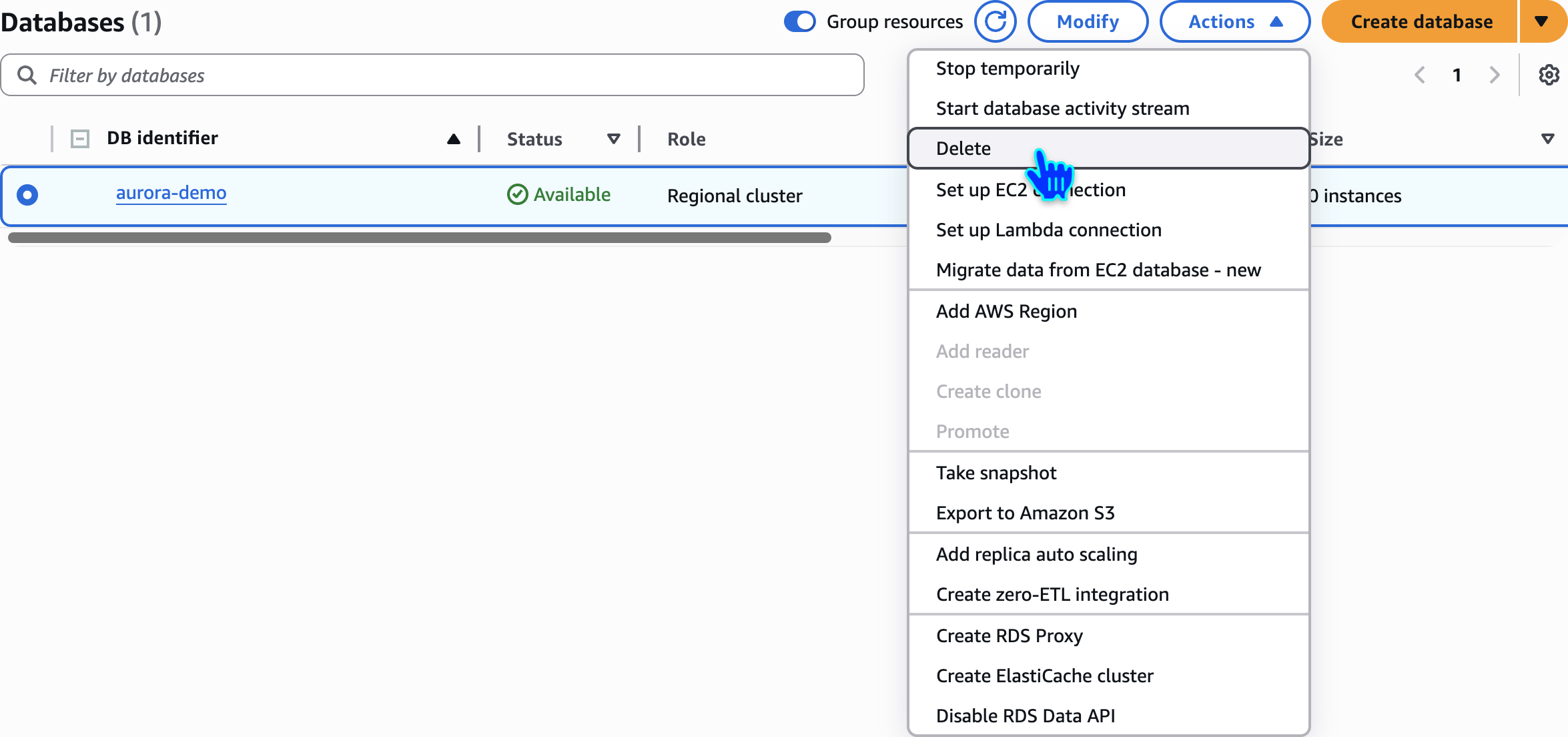Expand Create database split arrow
Viewport: 1568px width, 737px height.
coord(1541,21)
